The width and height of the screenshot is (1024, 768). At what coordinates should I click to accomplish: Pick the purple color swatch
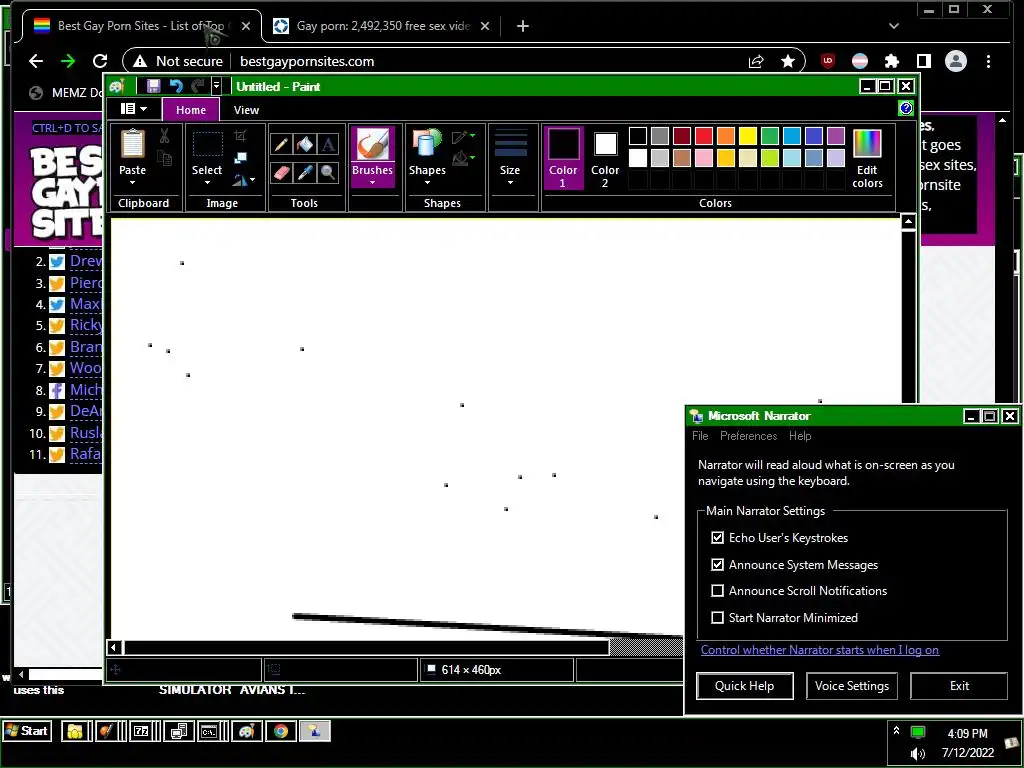tap(836, 136)
